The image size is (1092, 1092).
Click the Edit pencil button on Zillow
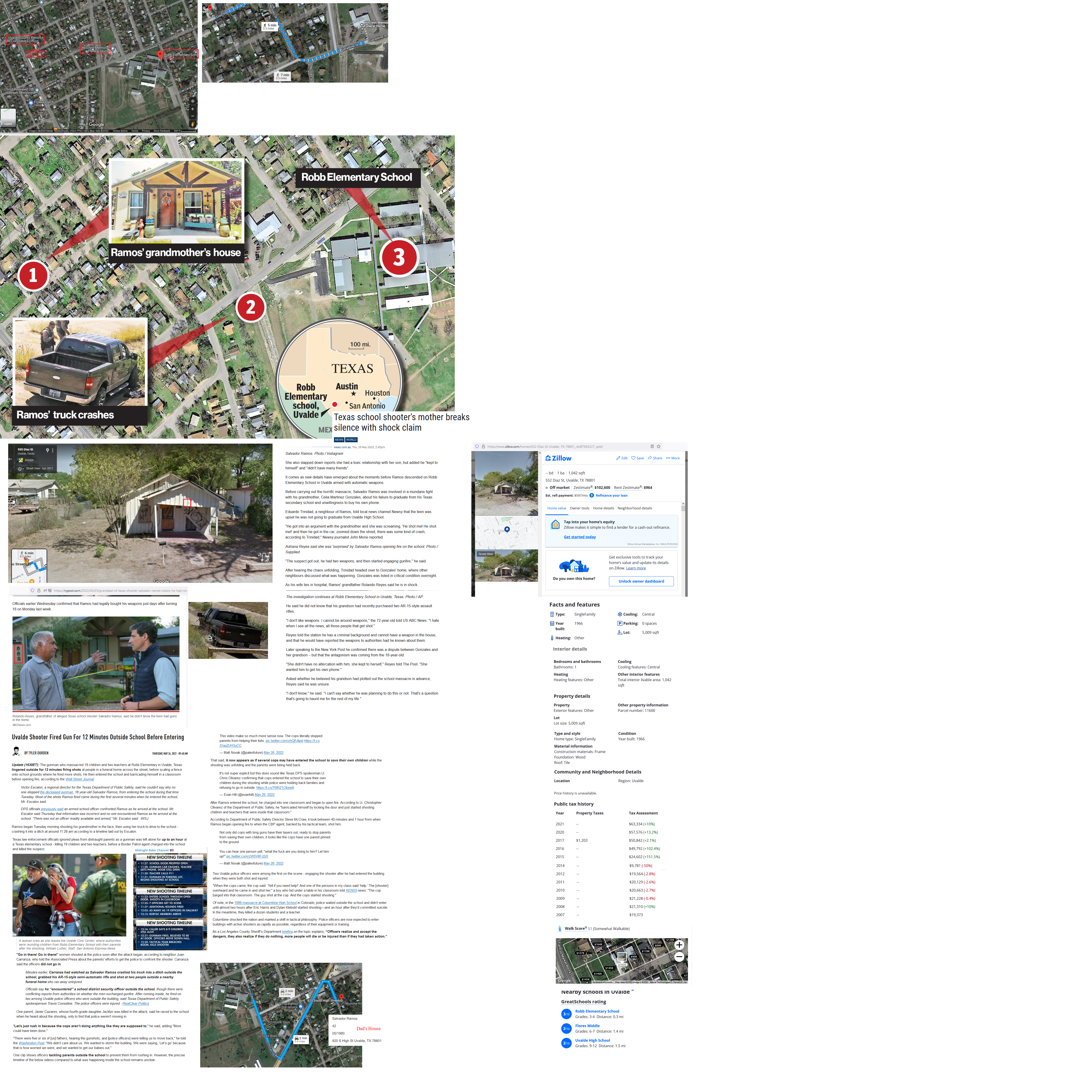pos(622,458)
